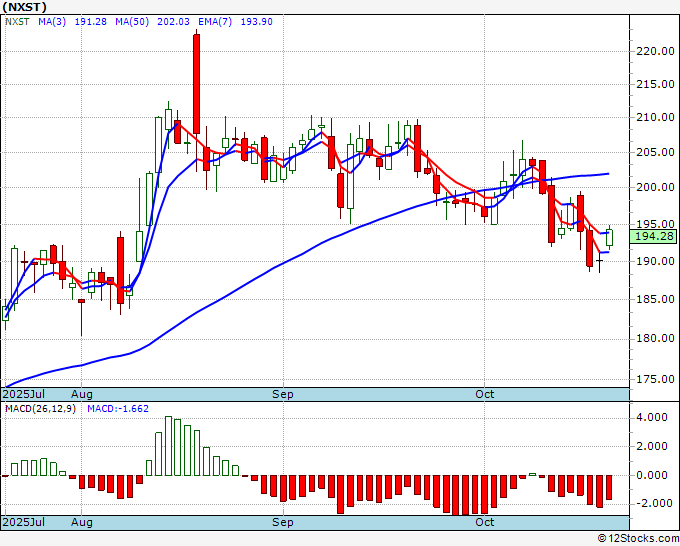Click the 4.000 MACD axis label

(x=652, y=417)
